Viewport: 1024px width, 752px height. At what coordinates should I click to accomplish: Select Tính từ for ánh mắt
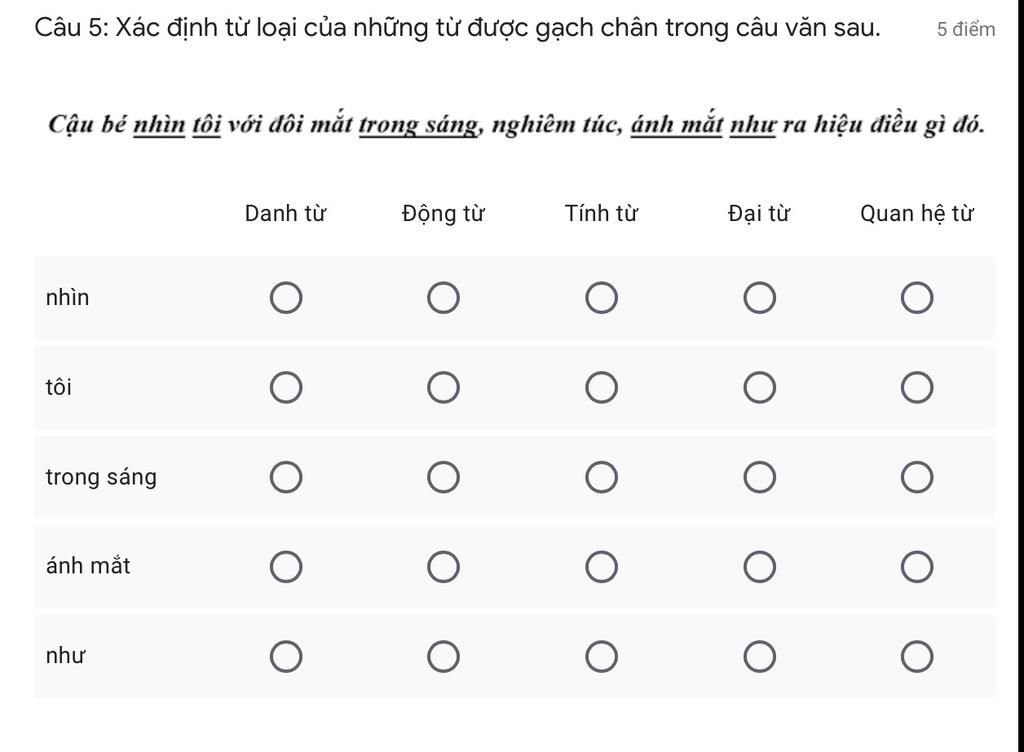601,566
